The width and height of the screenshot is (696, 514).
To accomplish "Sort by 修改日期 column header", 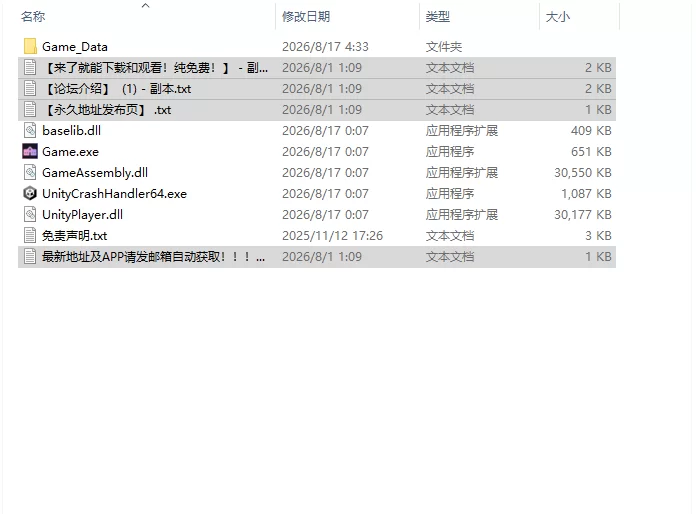I will coord(306,17).
